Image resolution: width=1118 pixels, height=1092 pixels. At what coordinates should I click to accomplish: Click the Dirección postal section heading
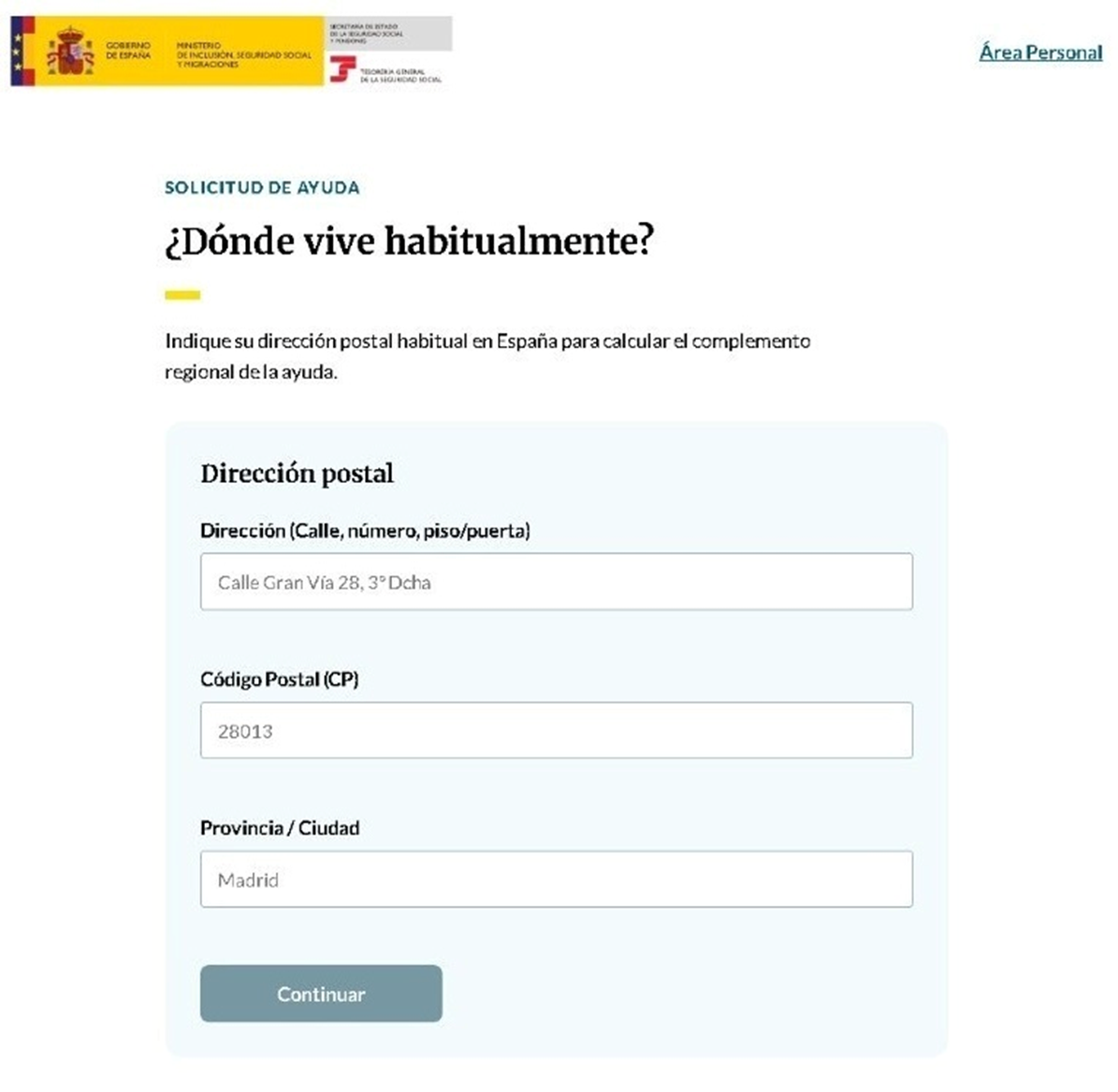(x=297, y=473)
